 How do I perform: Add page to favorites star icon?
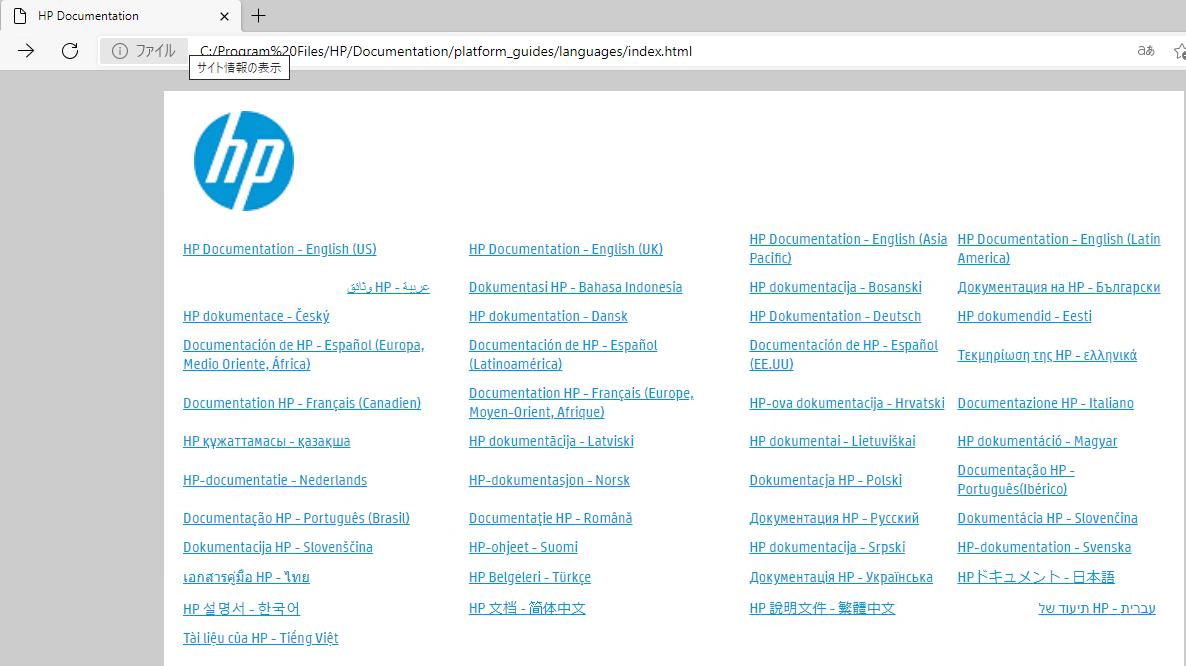coord(1180,51)
